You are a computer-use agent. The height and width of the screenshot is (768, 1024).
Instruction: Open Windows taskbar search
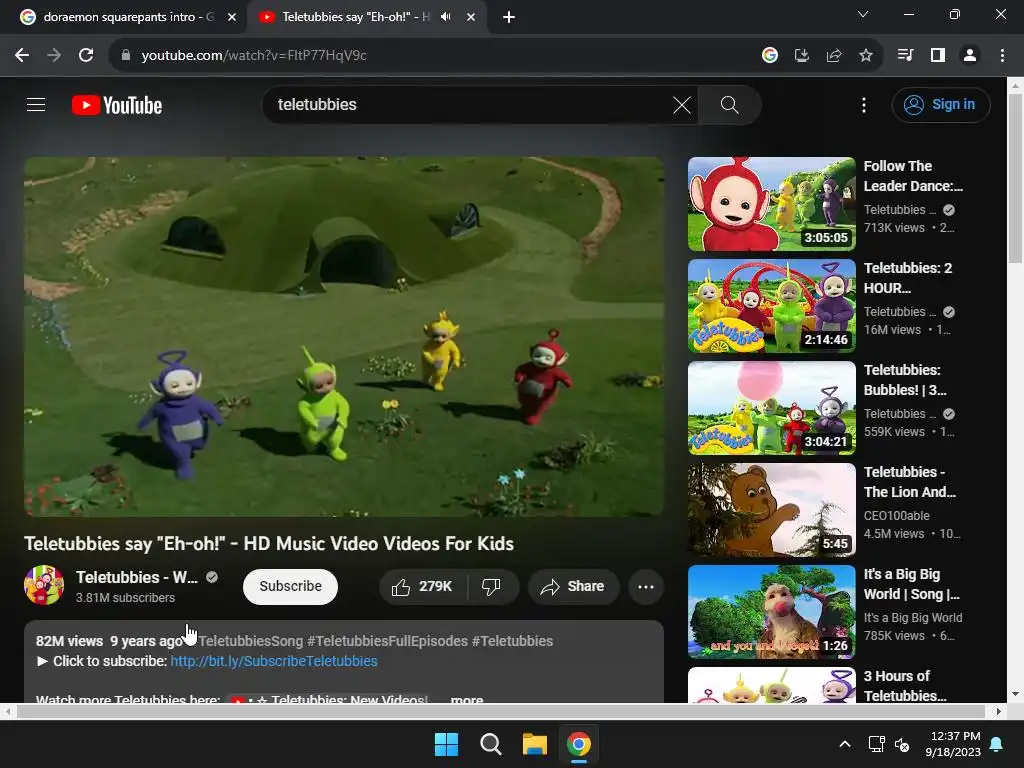coord(490,744)
